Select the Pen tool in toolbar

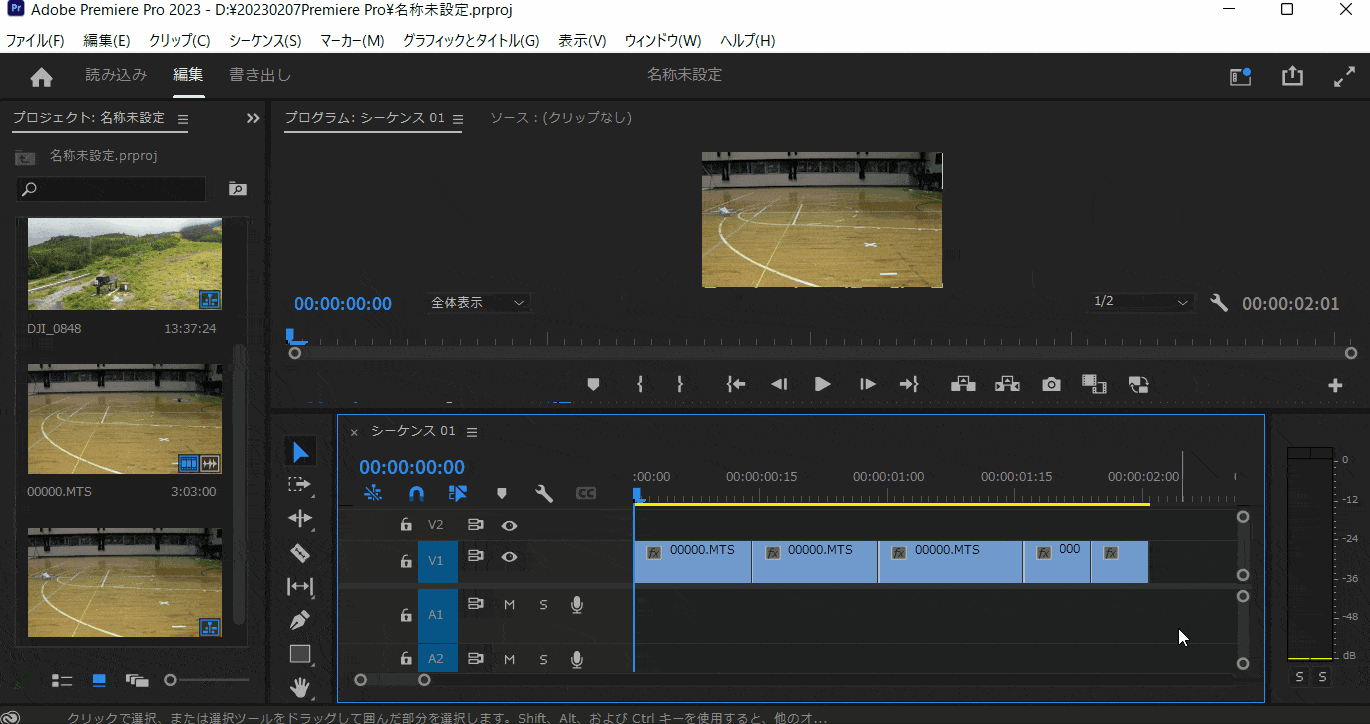click(301, 621)
